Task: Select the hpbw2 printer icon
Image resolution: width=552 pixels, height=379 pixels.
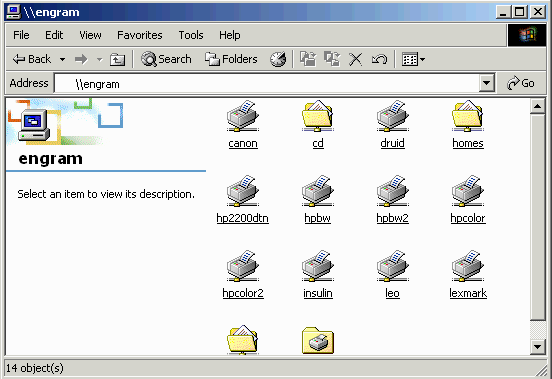Action: 393,191
